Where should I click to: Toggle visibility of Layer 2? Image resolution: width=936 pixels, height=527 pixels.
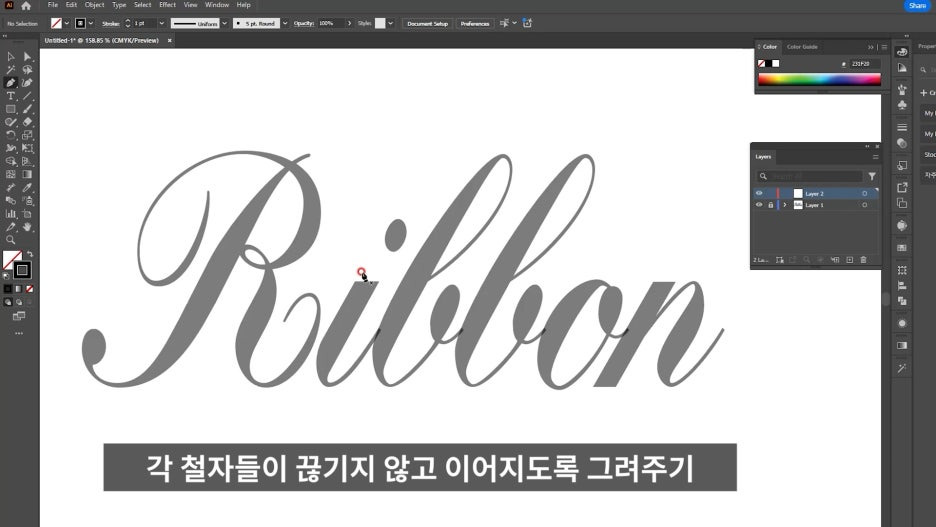coord(759,193)
